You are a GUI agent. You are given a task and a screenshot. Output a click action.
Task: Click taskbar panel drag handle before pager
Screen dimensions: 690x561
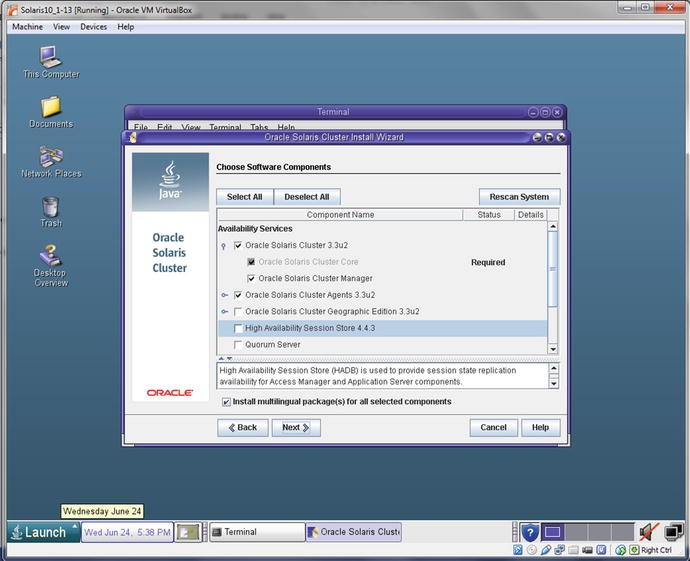click(515, 532)
